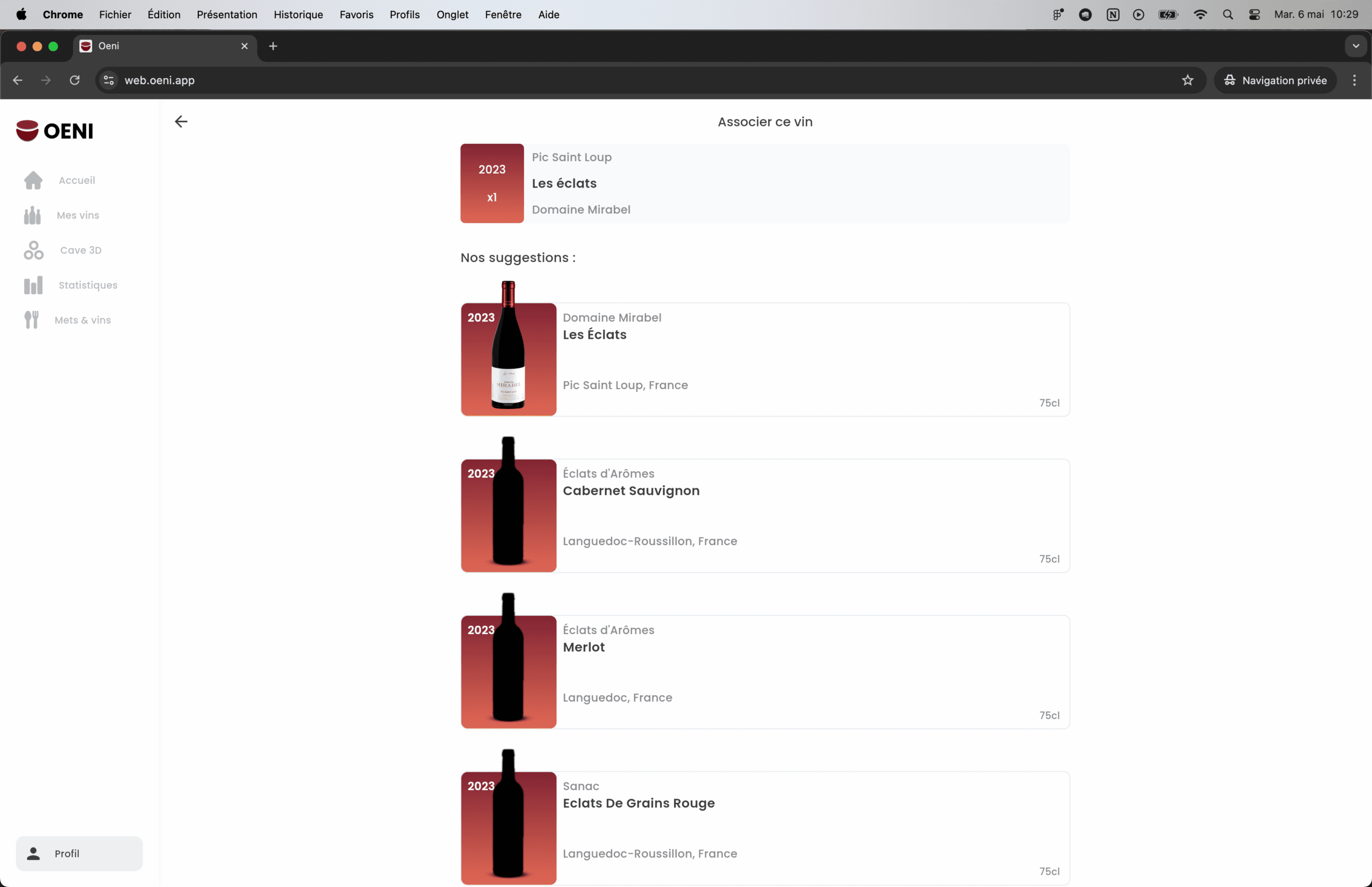Click the 'Nos suggestions :' heading
The image size is (1372, 887).
[x=518, y=257]
